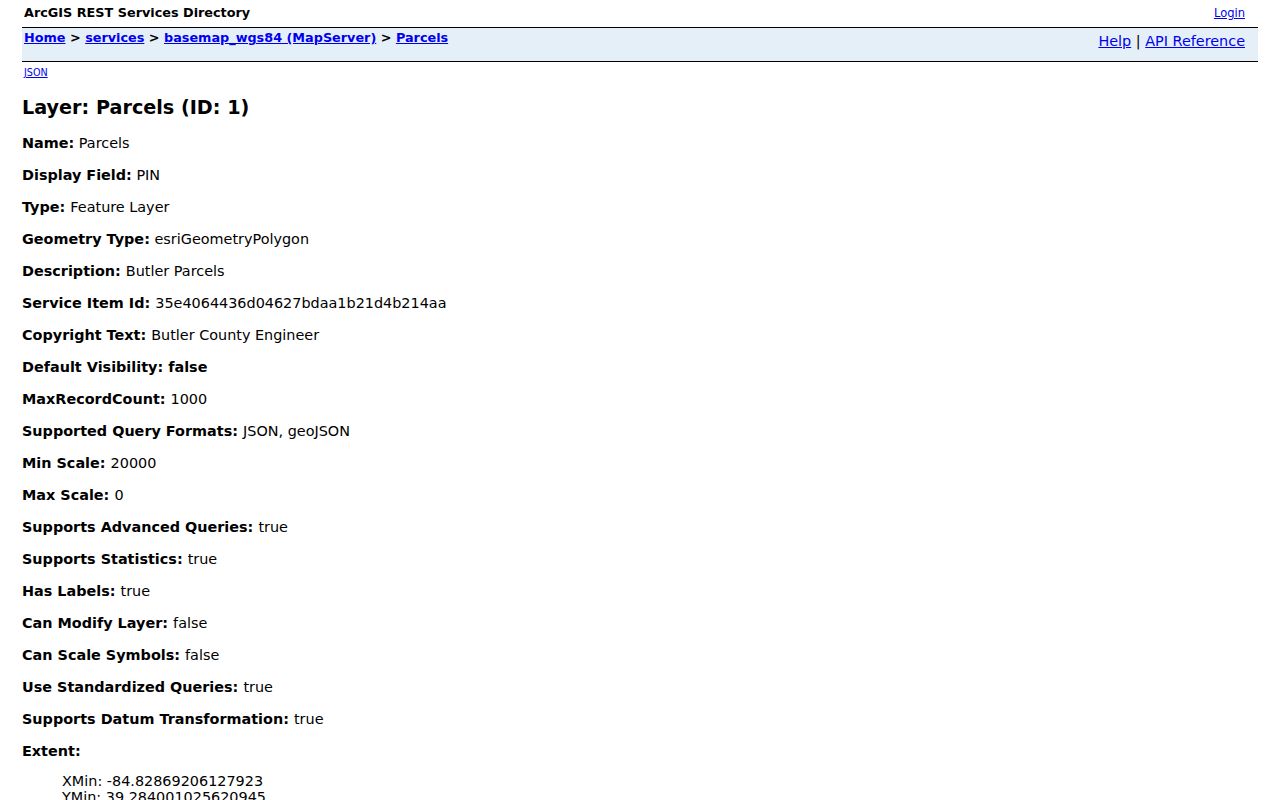Screen dimensions: 1280x800
Task: Select the Description text Butler Parcels
Action: pyautogui.click(x=175, y=271)
